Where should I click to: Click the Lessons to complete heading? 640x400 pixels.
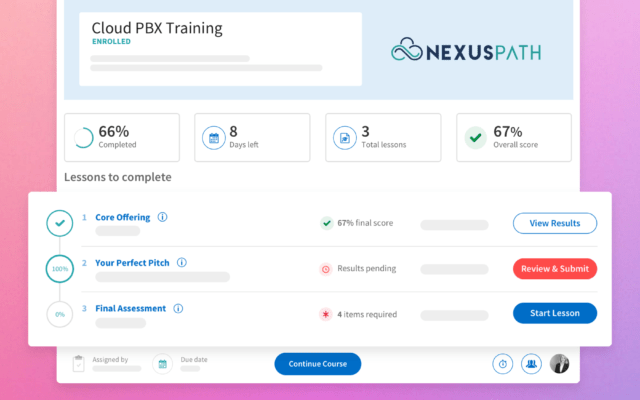click(x=118, y=177)
